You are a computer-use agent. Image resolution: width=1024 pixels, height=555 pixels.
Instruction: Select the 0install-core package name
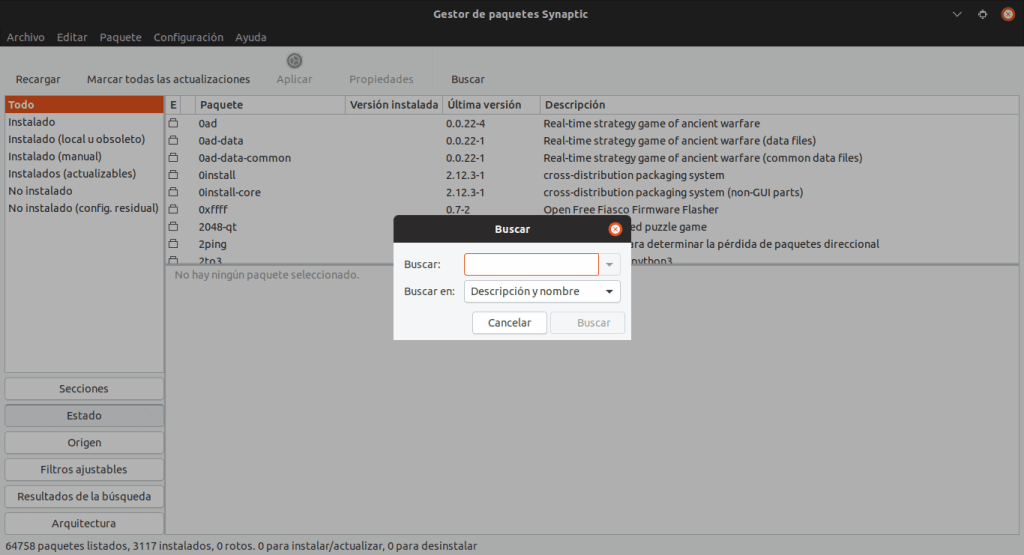click(229, 193)
